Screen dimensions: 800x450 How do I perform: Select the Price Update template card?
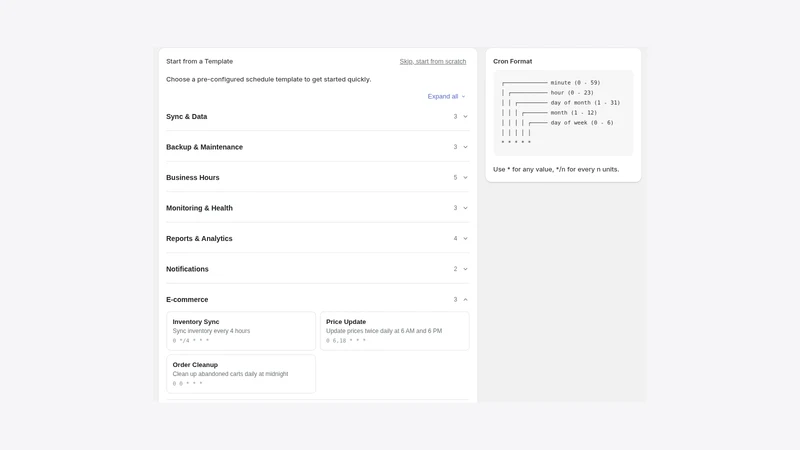coord(394,331)
